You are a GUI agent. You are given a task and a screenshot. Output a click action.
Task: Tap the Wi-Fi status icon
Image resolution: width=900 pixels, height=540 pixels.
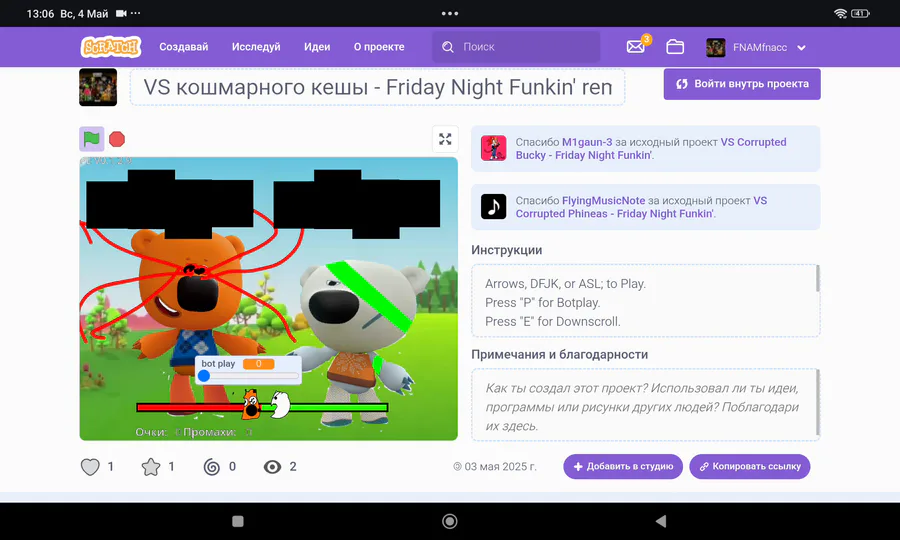(x=840, y=13)
